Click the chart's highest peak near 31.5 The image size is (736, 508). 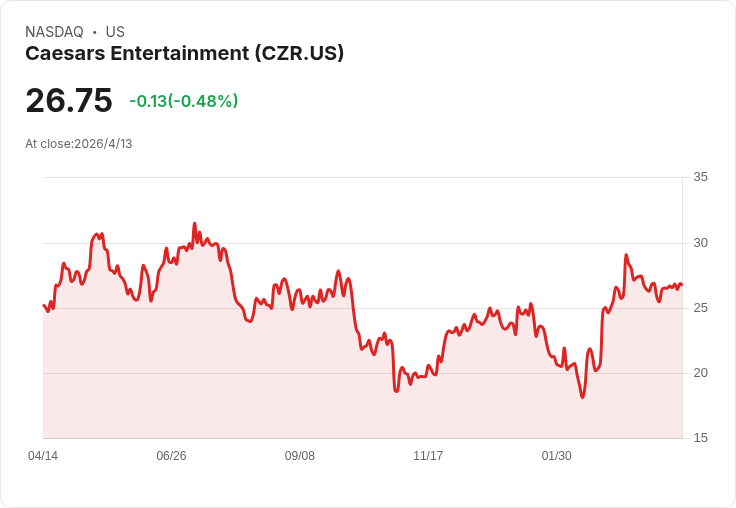pos(194,223)
